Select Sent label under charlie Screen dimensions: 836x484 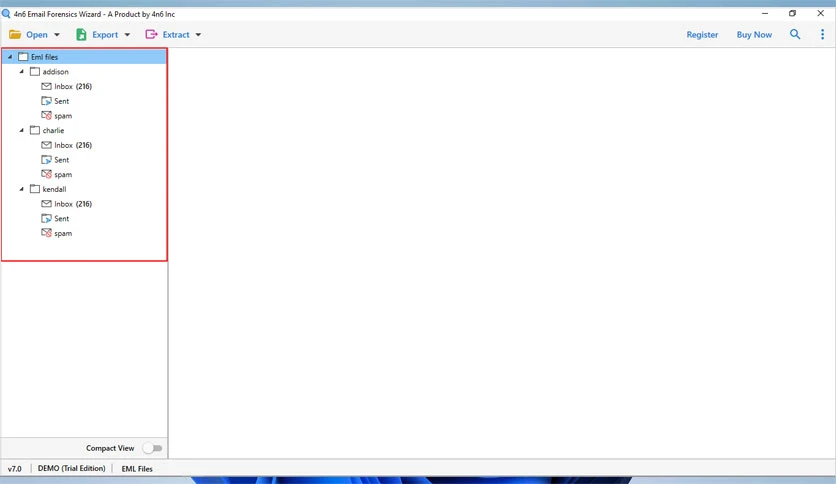[x=61, y=159]
